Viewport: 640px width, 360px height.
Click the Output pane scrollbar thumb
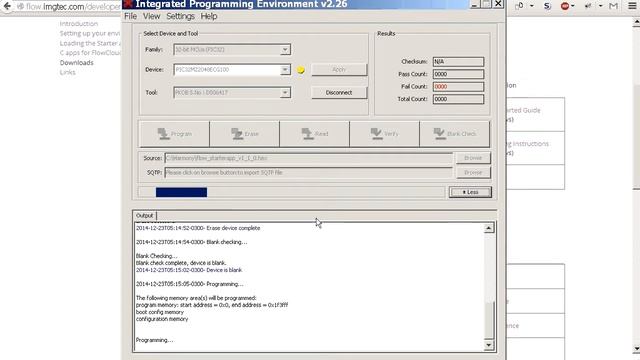point(489,320)
